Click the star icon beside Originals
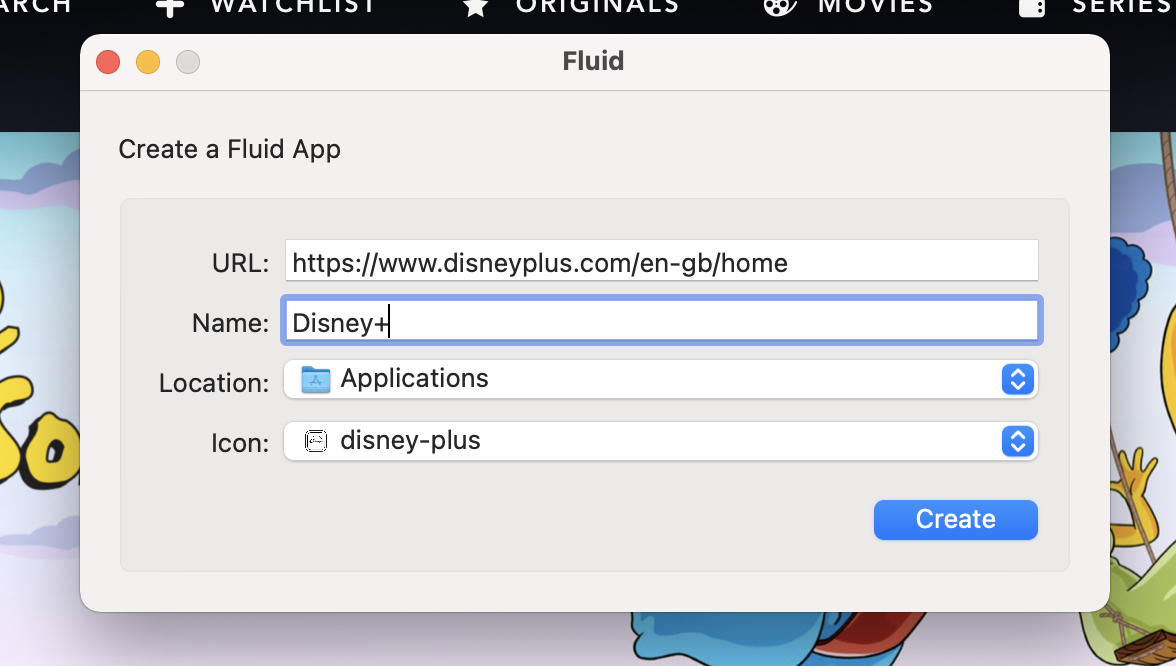Viewport: 1176px width, 666px height. pos(476,6)
